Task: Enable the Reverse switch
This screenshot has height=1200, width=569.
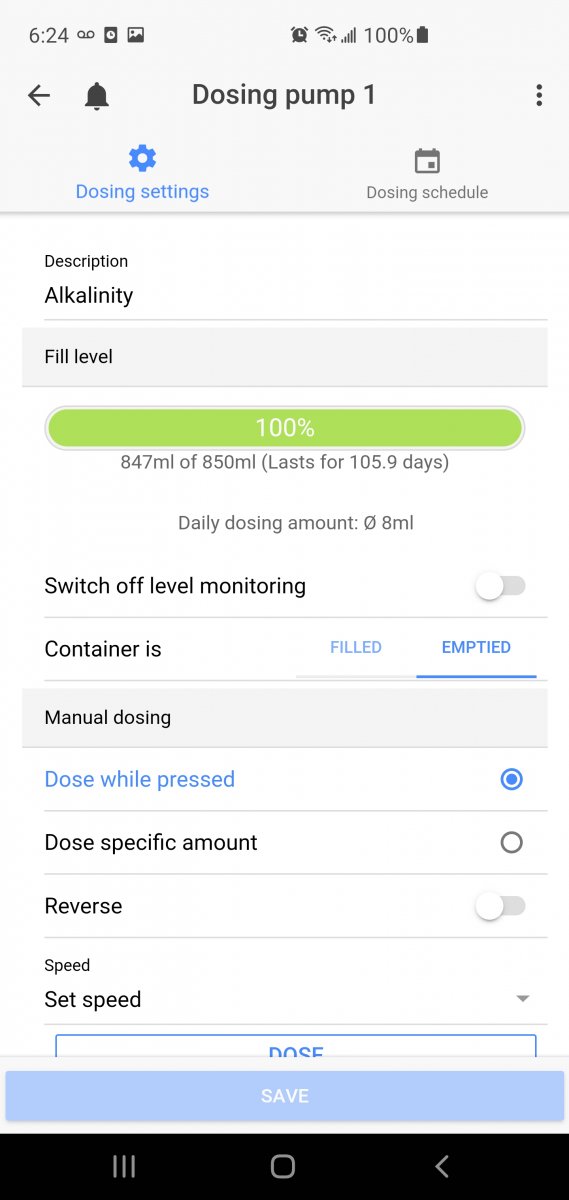Action: click(x=500, y=906)
